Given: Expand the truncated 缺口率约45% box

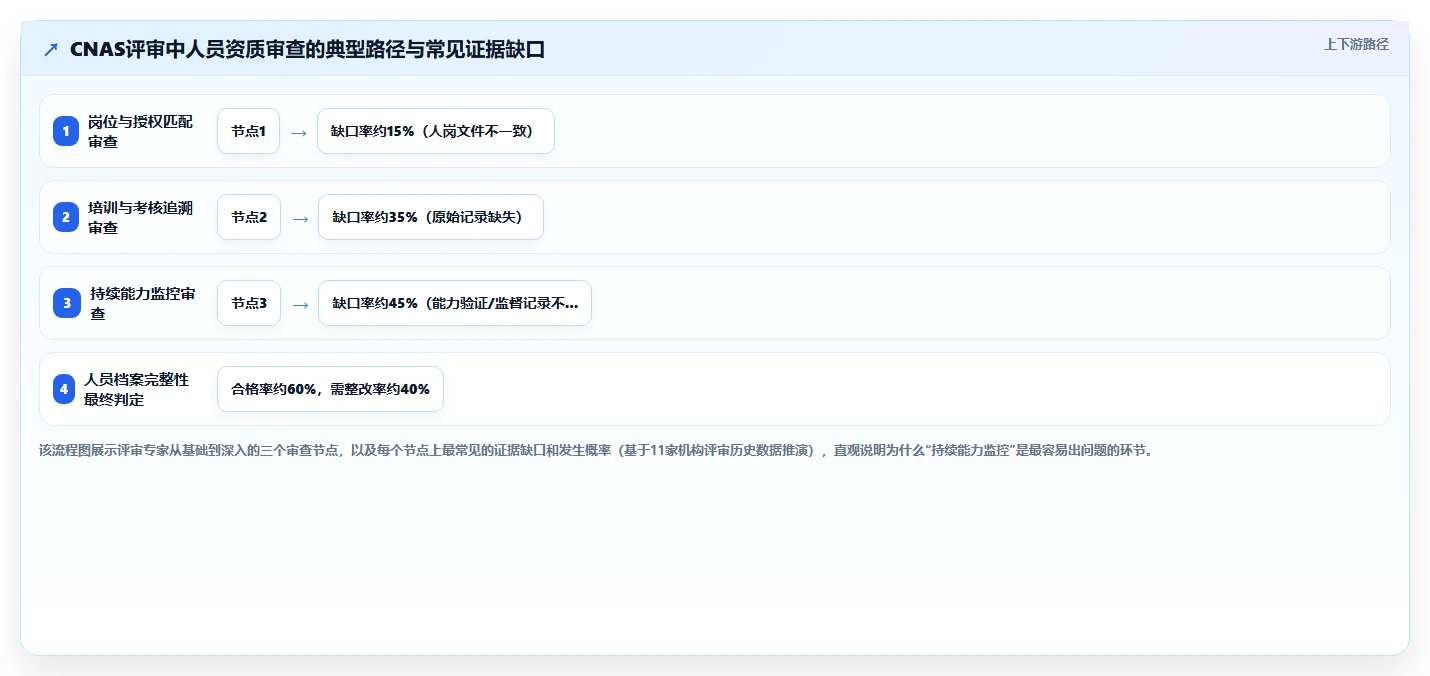Looking at the screenshot, I should (x=455, y=303).
